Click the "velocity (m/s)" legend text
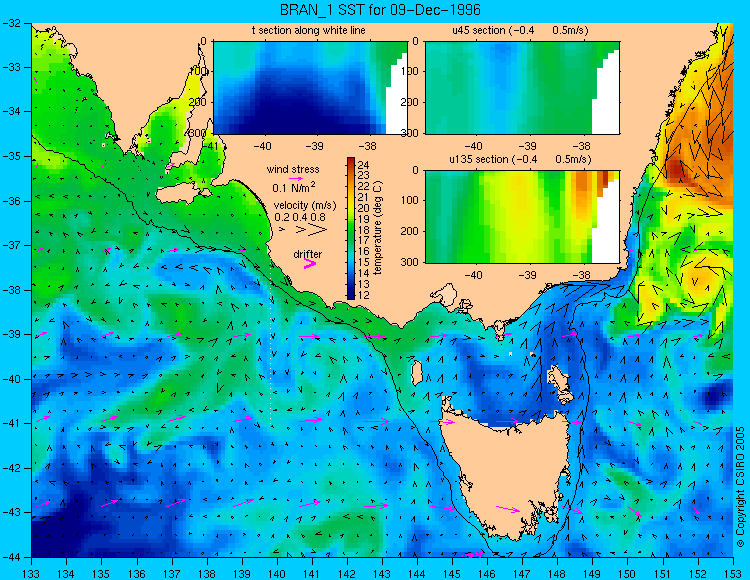This screenshot has height=580, width=750. 305,205
